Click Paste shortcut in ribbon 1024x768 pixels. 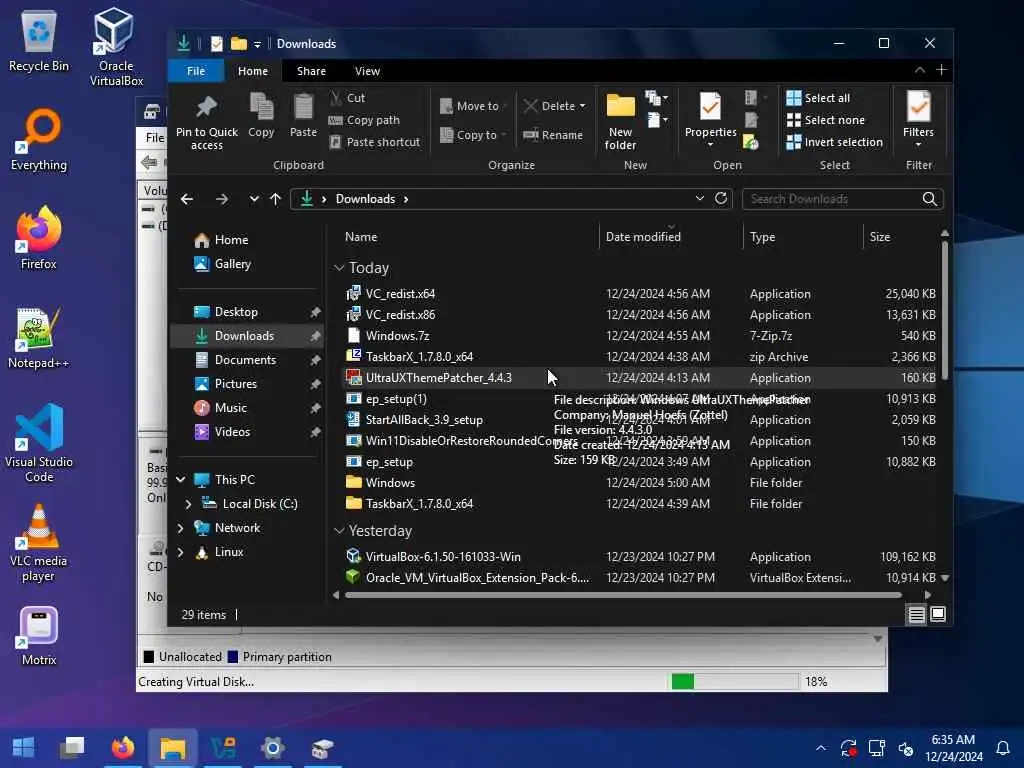click(375, 142)
